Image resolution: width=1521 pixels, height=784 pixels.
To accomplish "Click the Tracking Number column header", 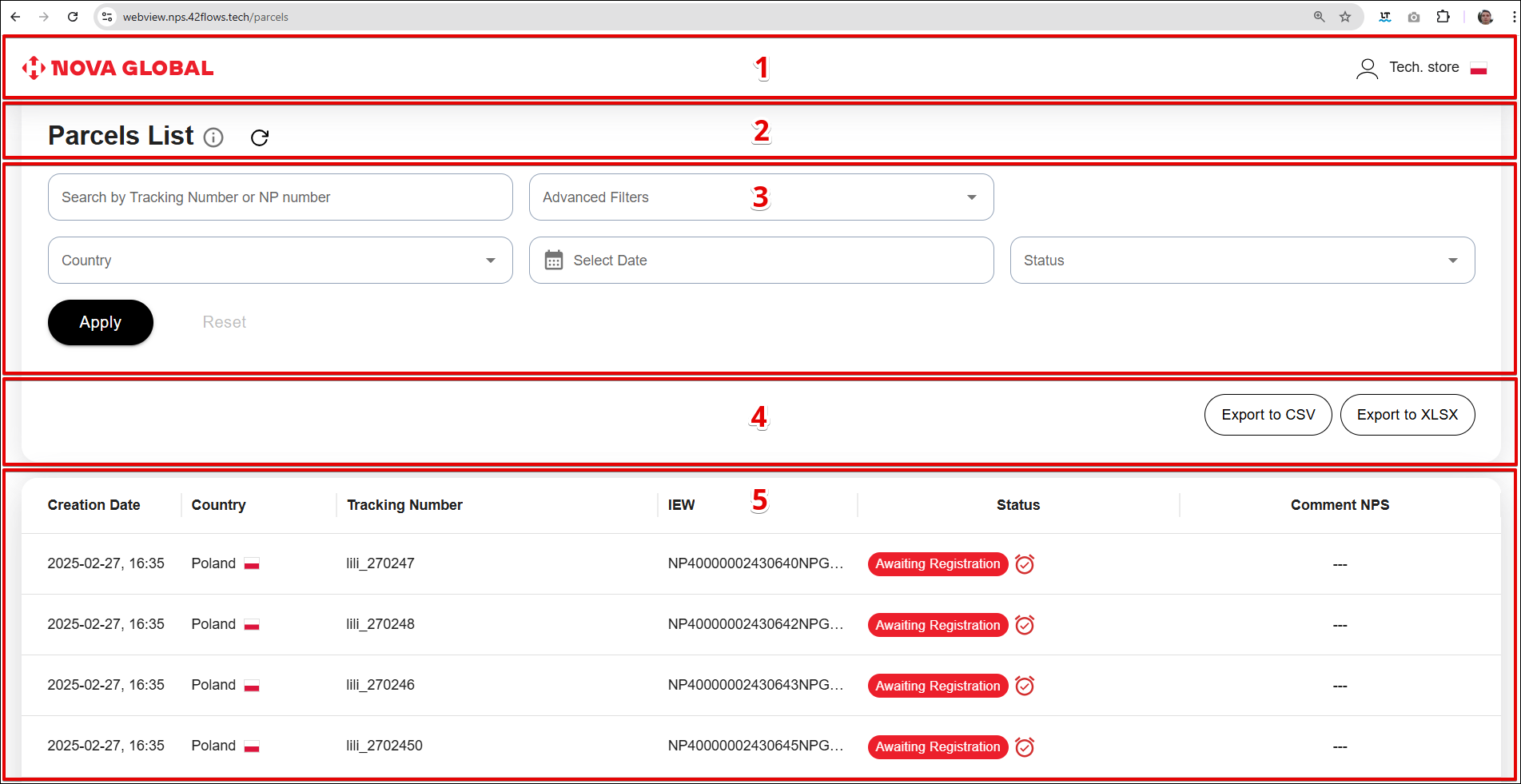I will pyautogui.click(x=404, y=505).
